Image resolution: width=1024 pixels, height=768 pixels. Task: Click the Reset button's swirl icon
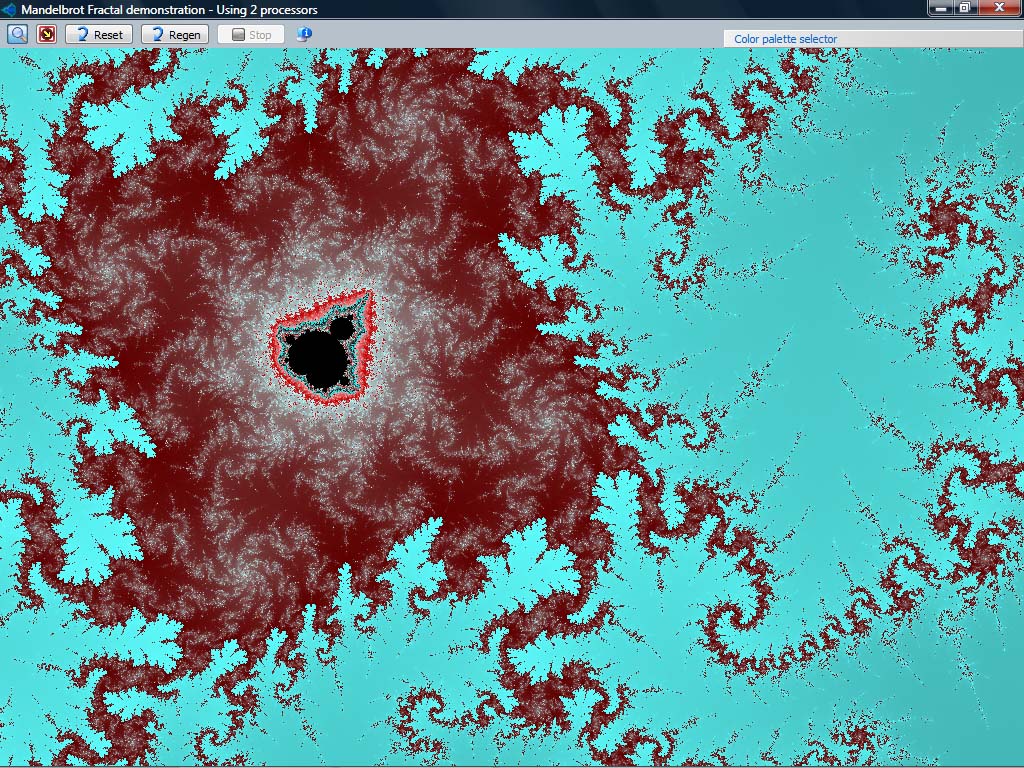point(82,33)
